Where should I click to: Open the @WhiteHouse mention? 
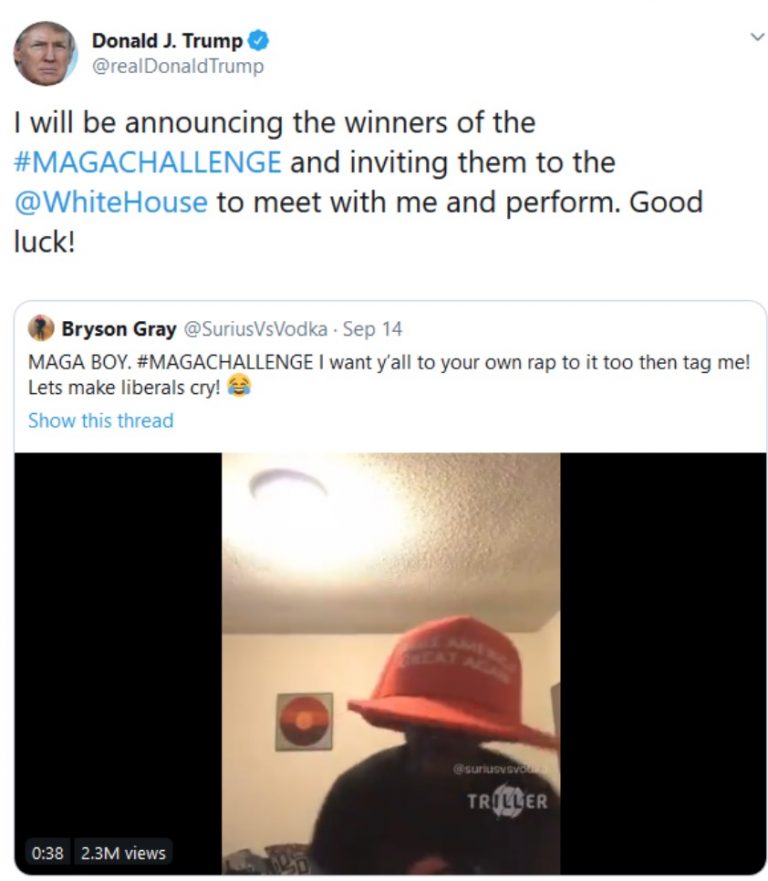pos(111,202)
